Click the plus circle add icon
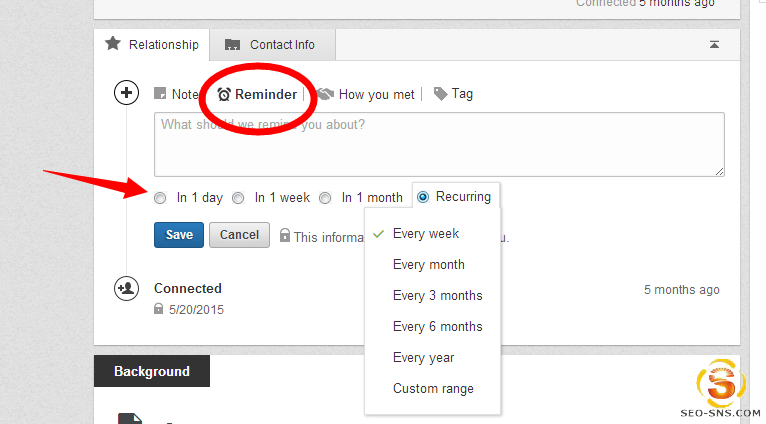Screen dimensions: 766x424 pos(127,94)
